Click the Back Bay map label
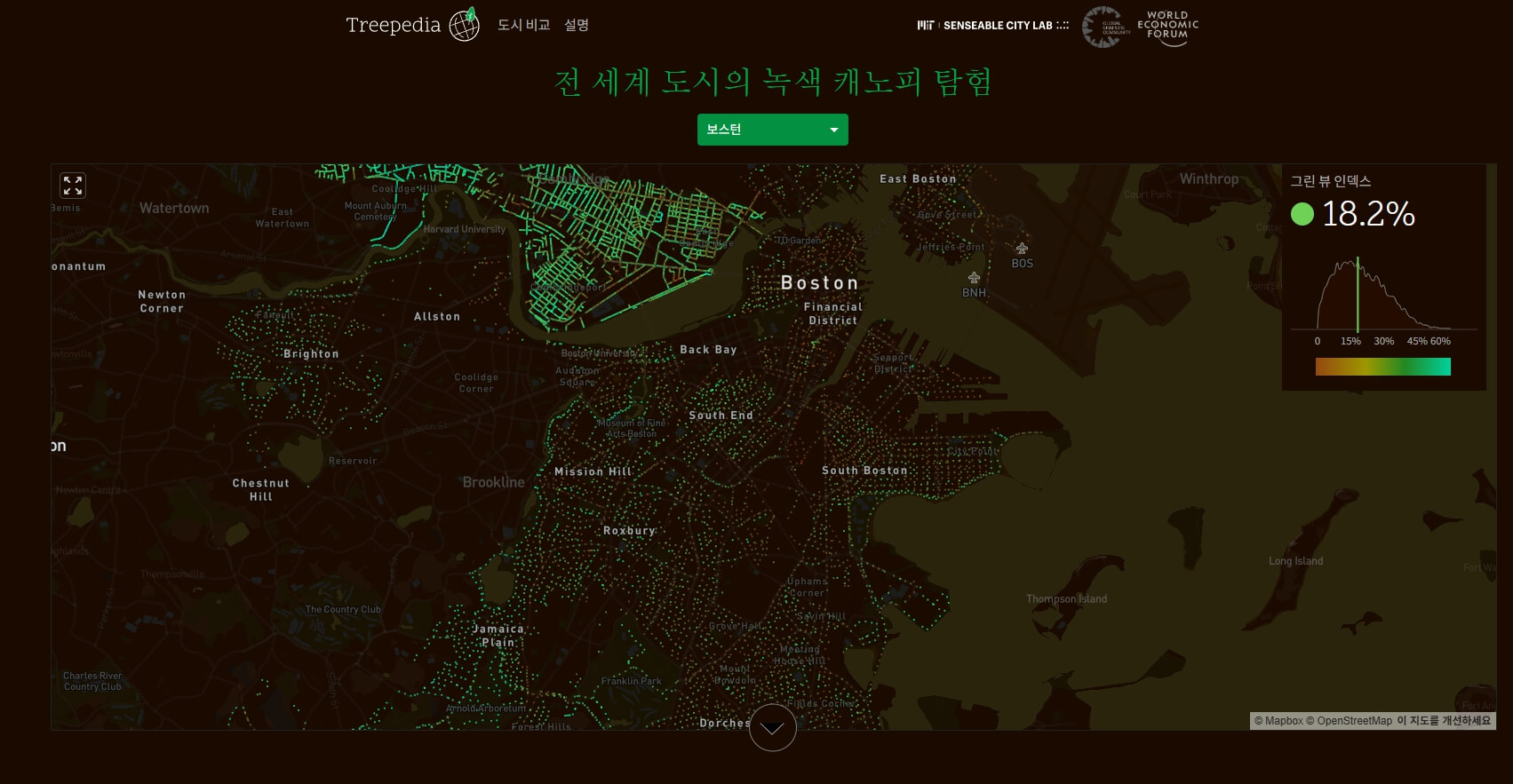The width and height of the screenshot is (1513, 784). (708, 350)
